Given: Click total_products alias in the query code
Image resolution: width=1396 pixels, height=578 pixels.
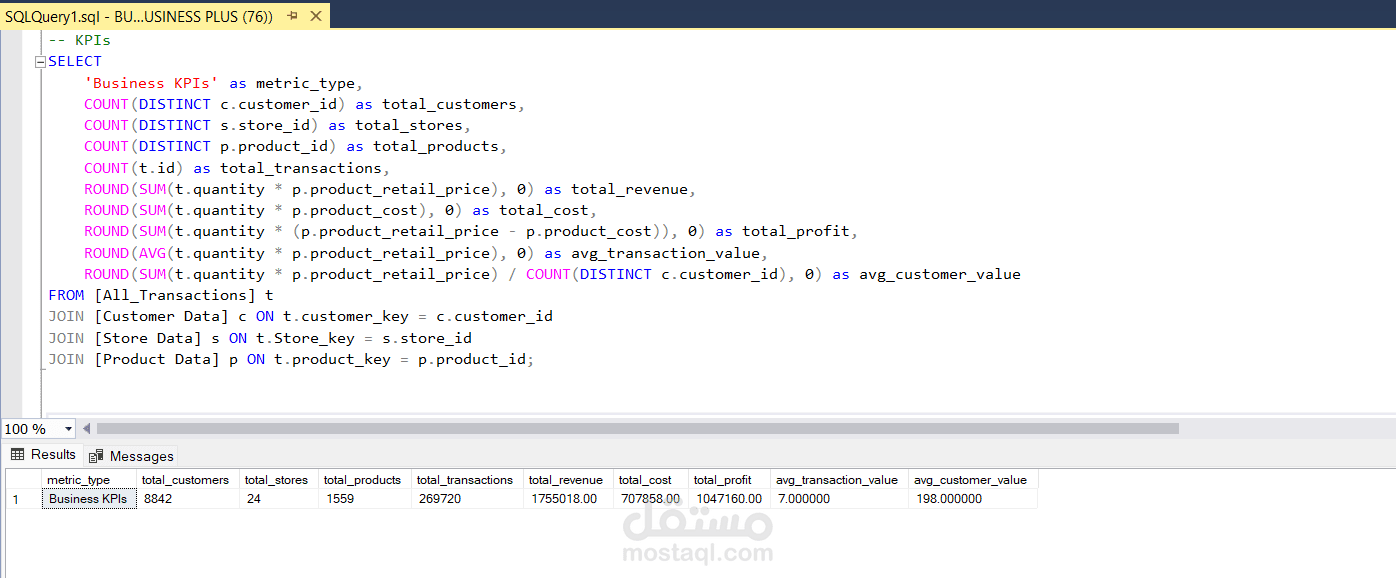Looking at the screenshot, I should [x=436, y=146].
